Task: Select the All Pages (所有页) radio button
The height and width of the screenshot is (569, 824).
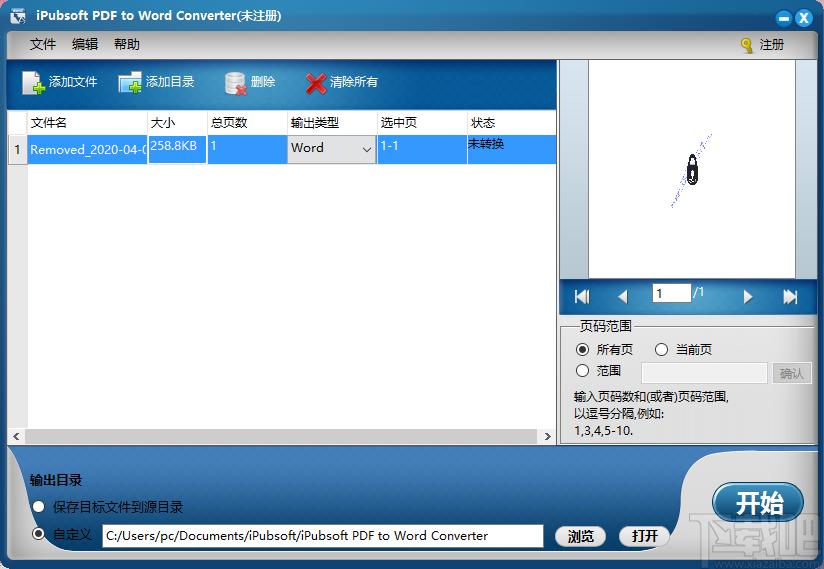Action: pyautogui.click(x=582, y=349)
